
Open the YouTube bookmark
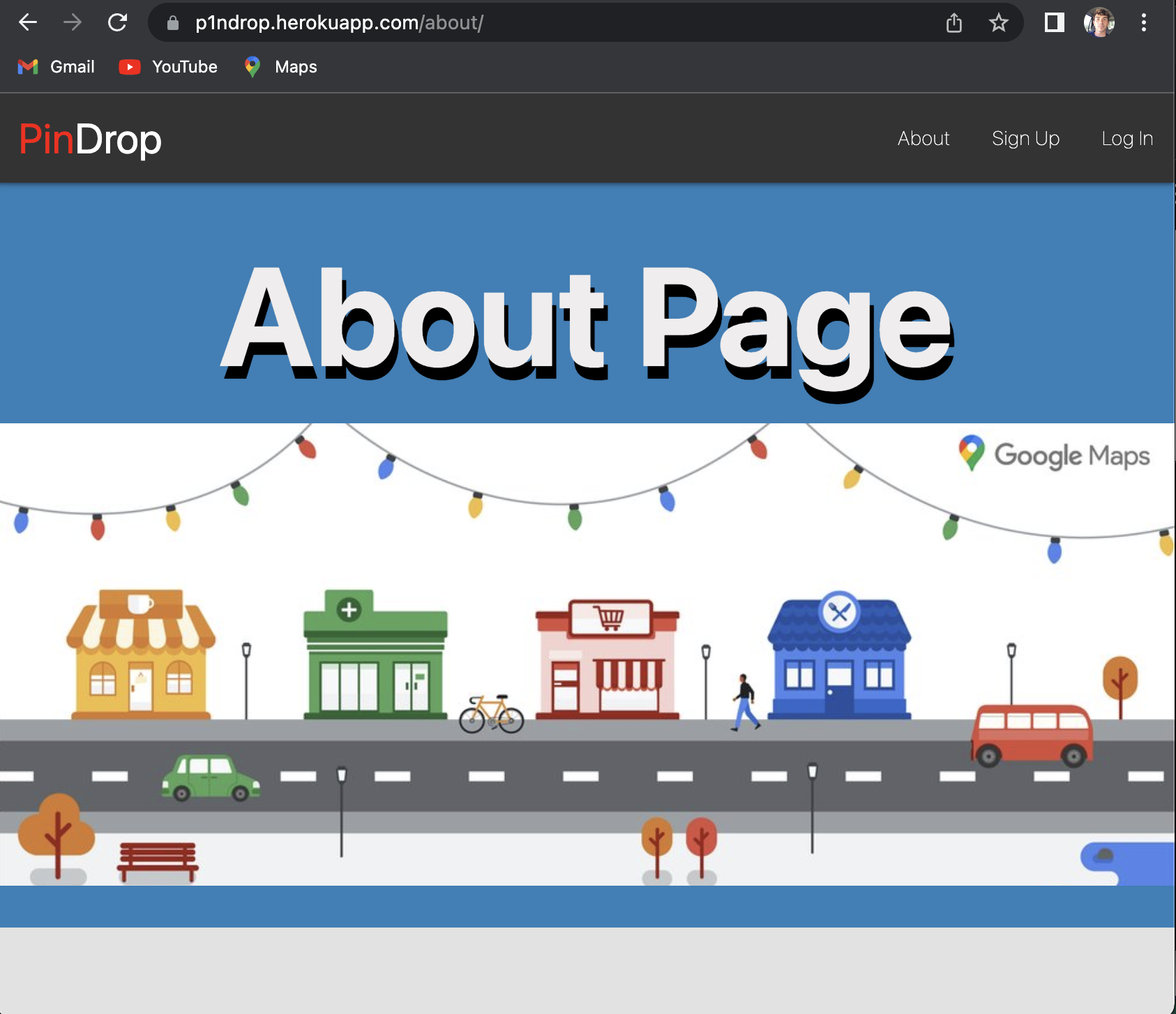[168, 67]
